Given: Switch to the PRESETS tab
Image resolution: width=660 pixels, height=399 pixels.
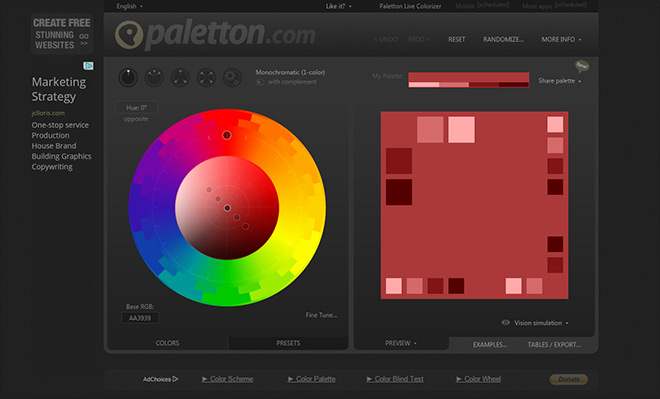Looking at the screenshot, I should point(288,343).
